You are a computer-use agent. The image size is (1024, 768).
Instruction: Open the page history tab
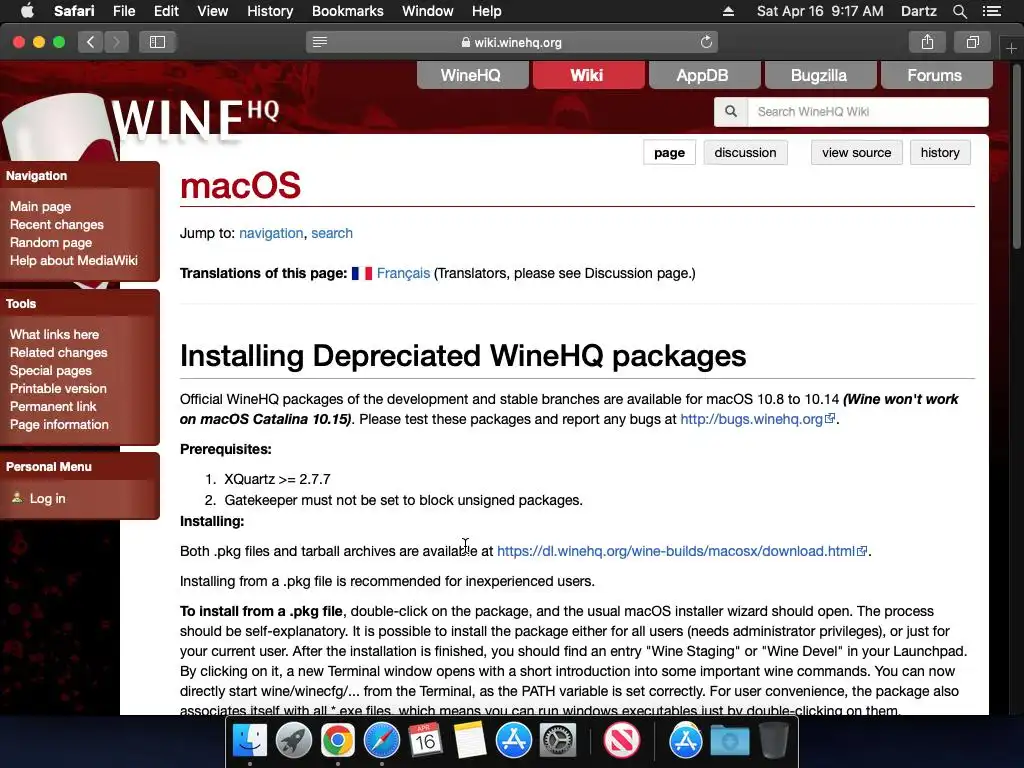point(940,153)
